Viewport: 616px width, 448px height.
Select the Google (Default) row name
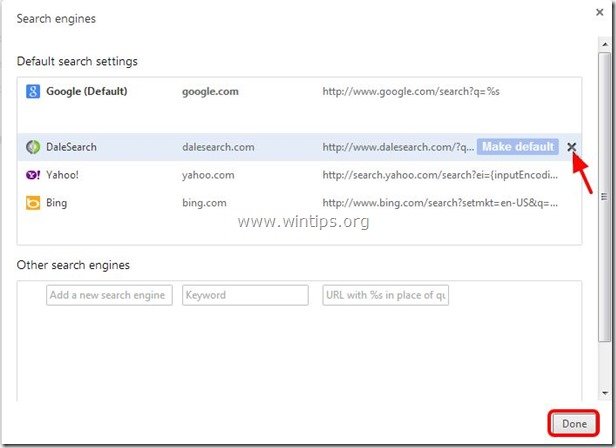click(86, 92)
